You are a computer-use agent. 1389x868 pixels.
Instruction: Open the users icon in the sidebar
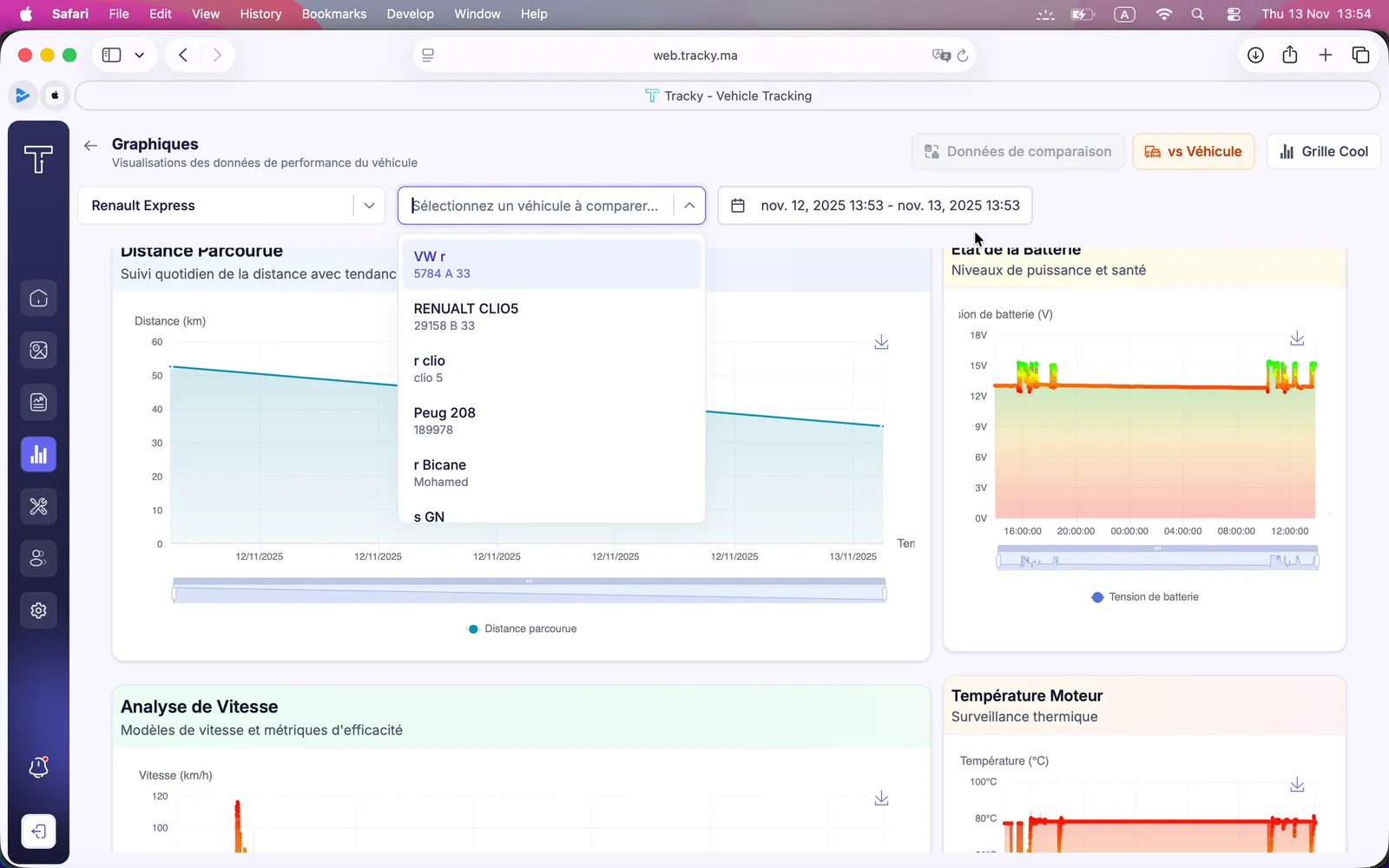click(x=38, y=559)
